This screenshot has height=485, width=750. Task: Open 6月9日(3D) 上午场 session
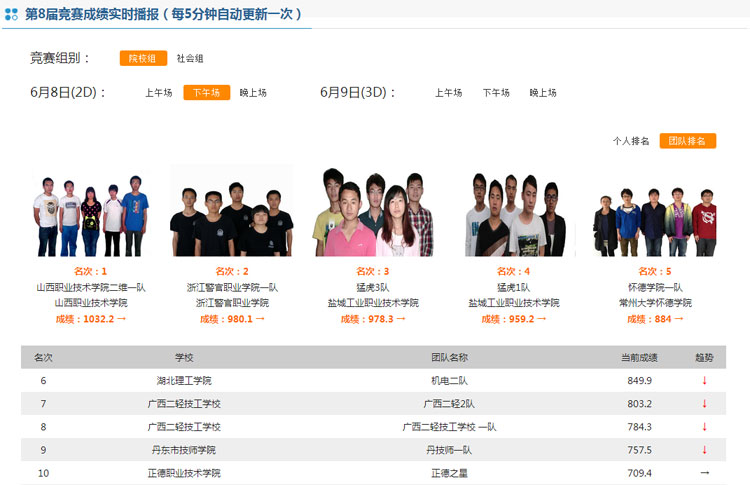[448, 93]
